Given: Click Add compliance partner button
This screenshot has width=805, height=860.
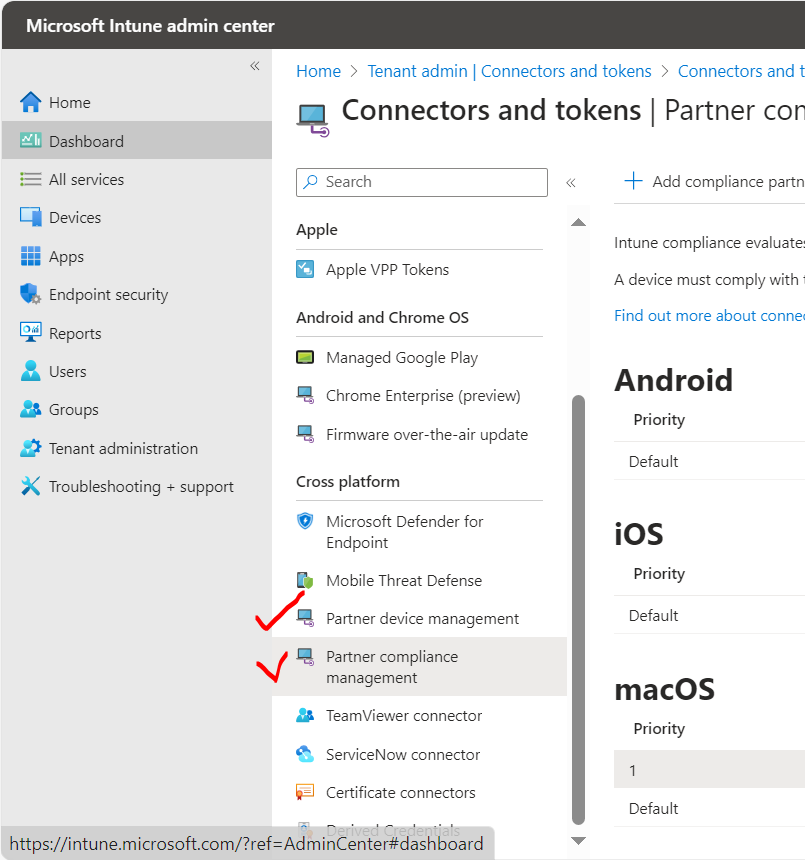Looking at the screenshot, I should pyautogui.click(x=715, y=181).
